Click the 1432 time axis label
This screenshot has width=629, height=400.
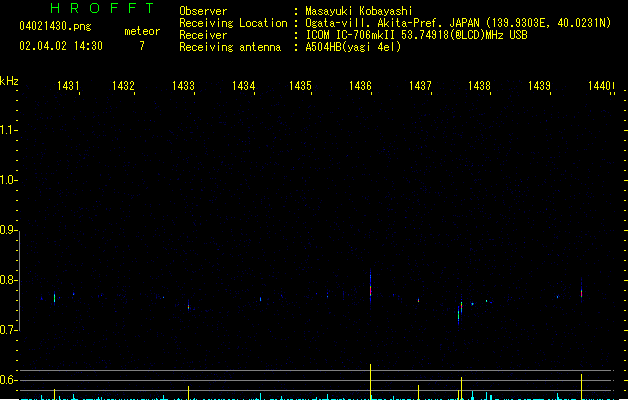point(123,86)
